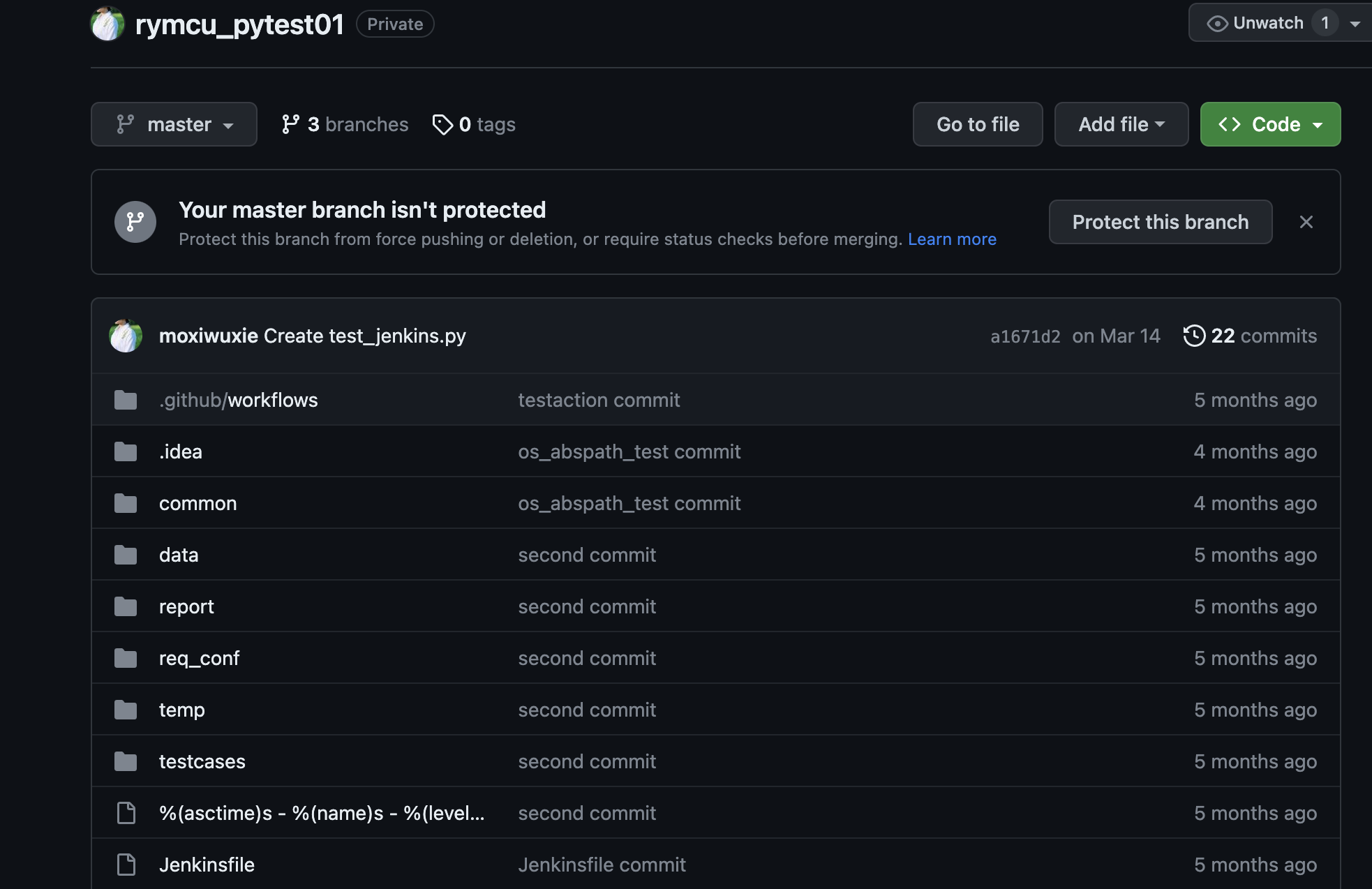Open the temp folder
The image size is (1372, 889).
coord(182,710)
